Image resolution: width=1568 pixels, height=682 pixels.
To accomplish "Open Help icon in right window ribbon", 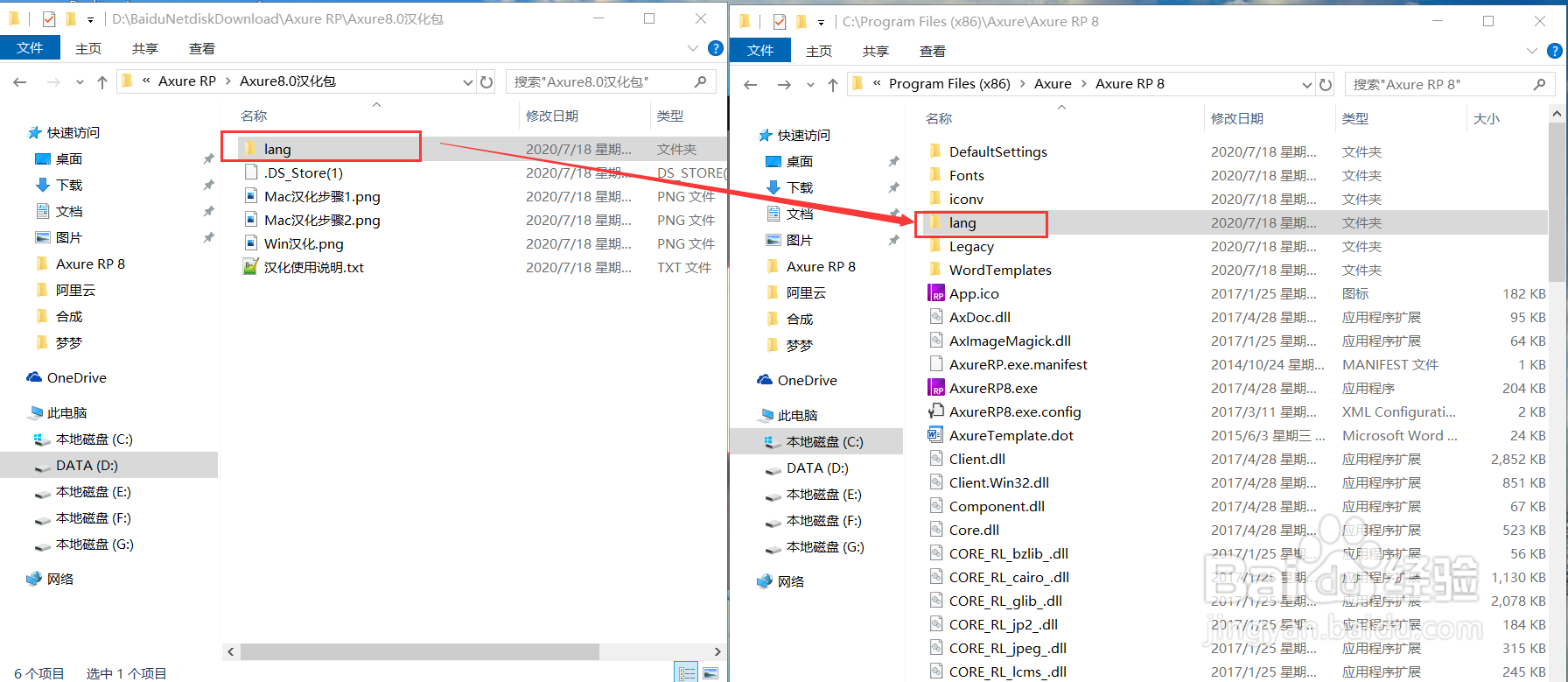I will pos(1555,51).
